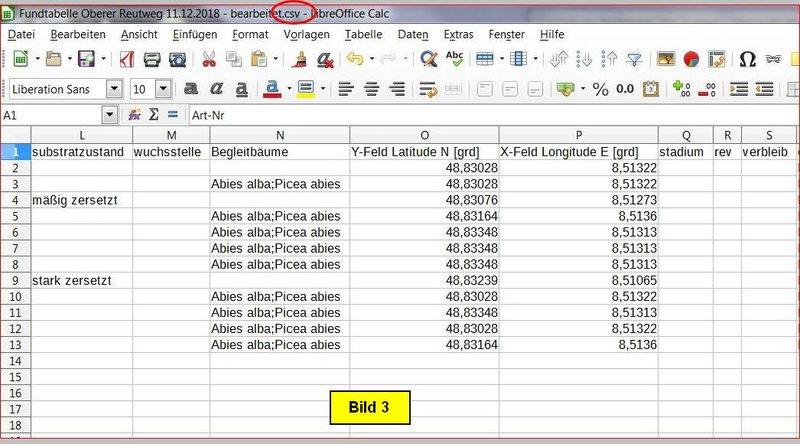Click the Redo arrow
800x444 pixels.
pos(388,59)
